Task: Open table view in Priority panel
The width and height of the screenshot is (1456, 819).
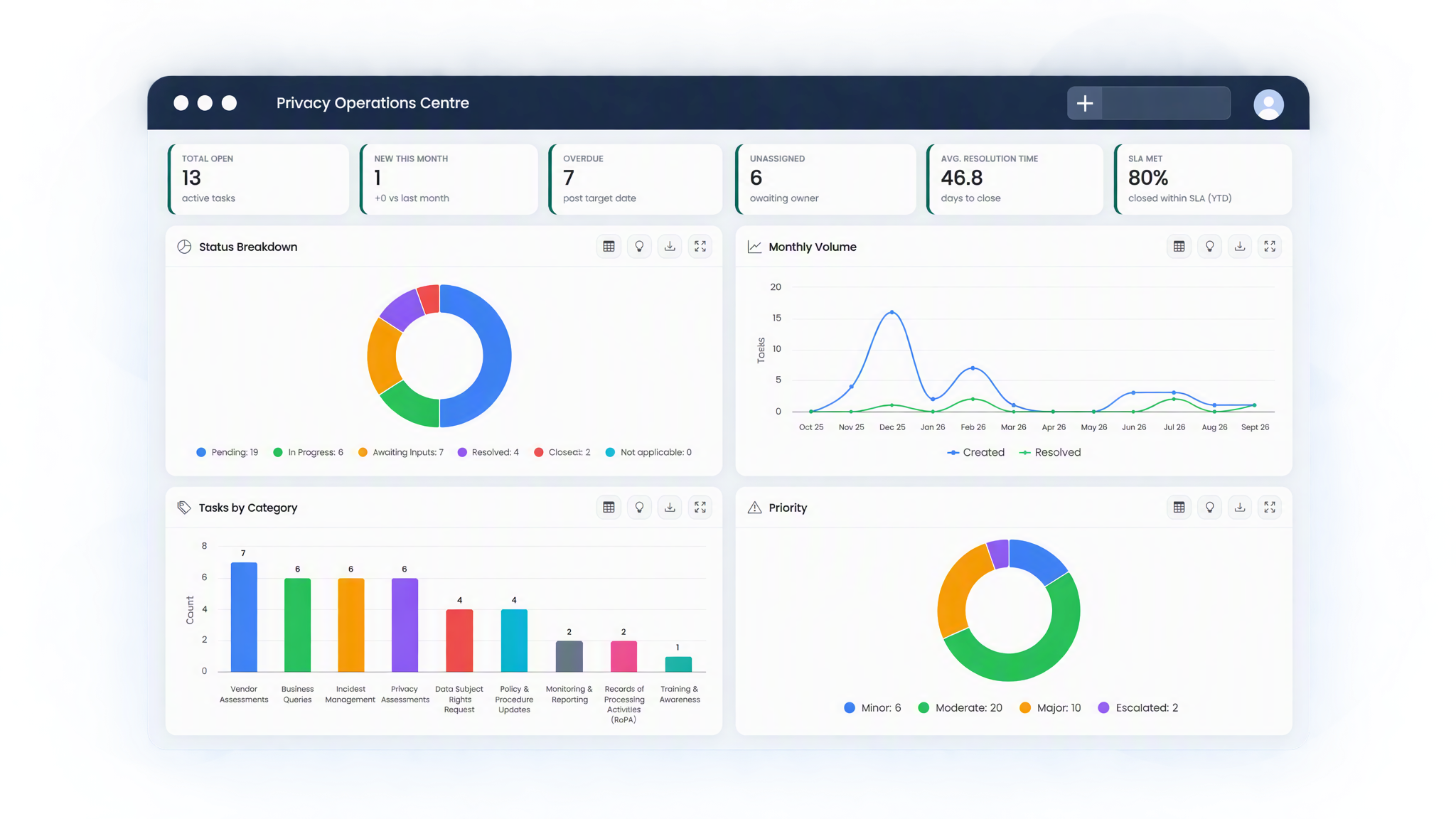Action: pyautogui.click(x=1179, y=507)
